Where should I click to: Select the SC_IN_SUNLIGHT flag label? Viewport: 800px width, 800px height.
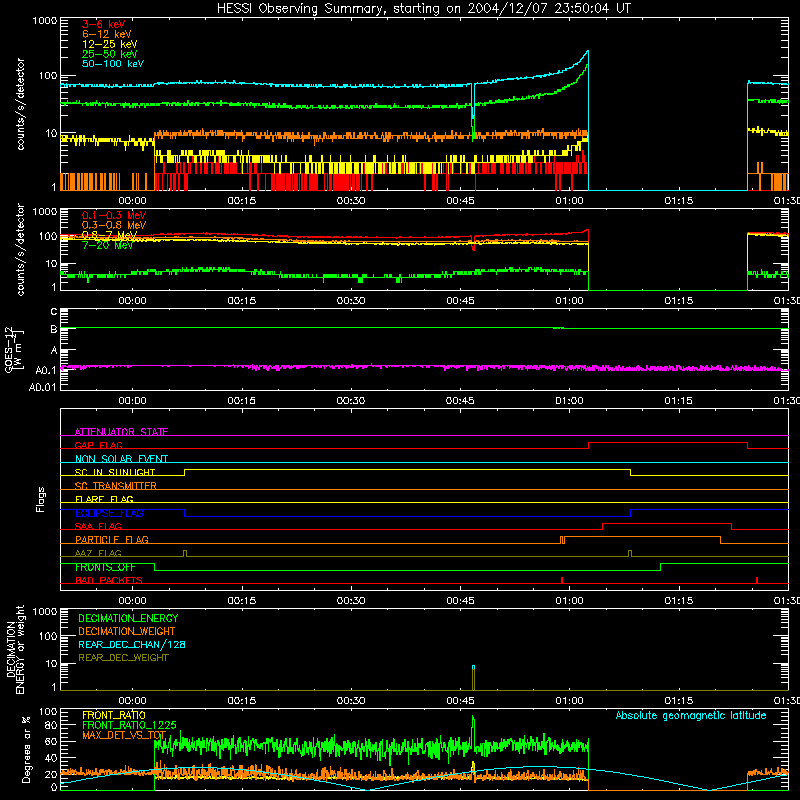pos(115,472)
